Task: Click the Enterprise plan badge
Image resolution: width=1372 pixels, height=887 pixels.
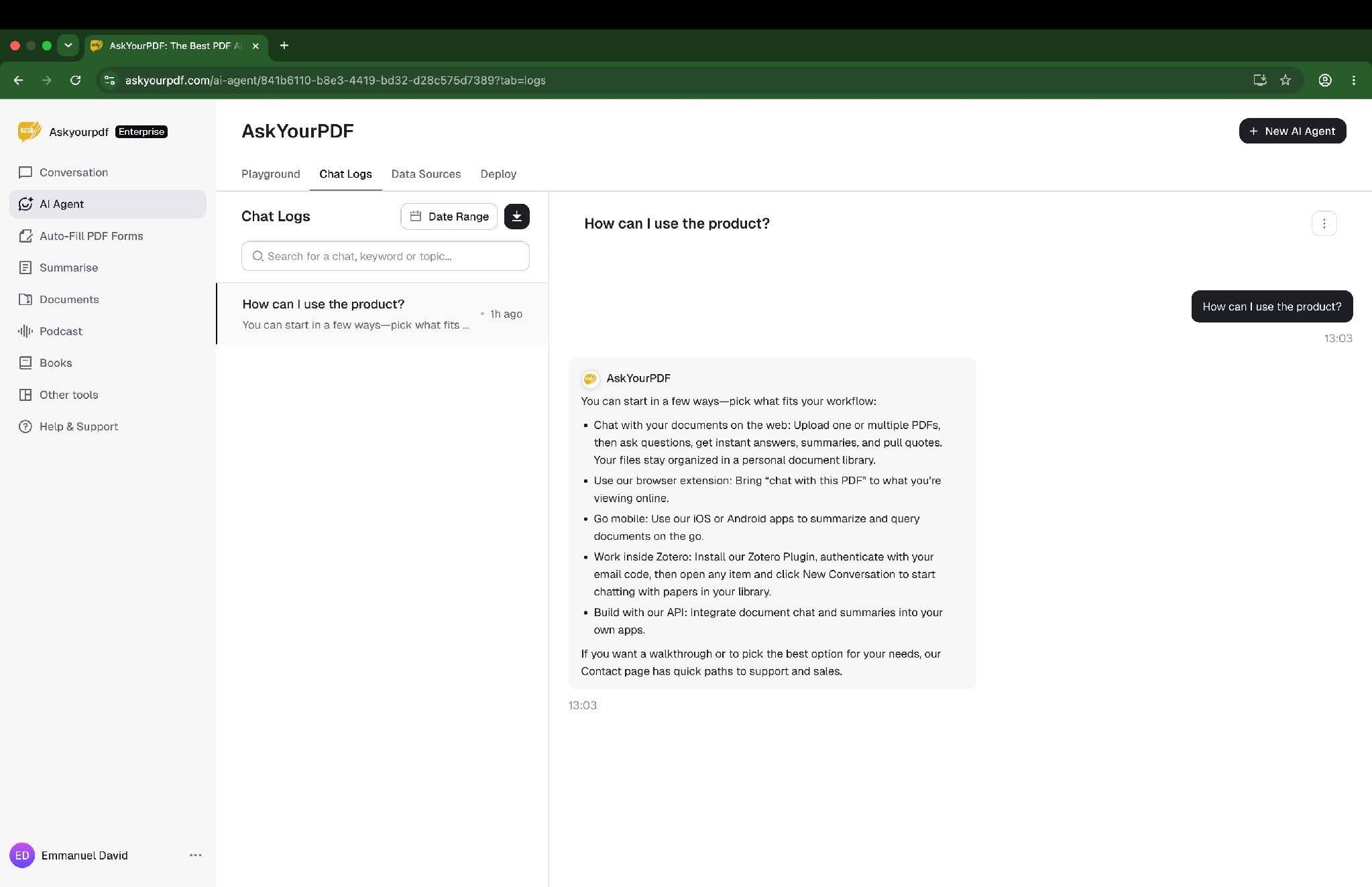Action: tap(141, 131)
